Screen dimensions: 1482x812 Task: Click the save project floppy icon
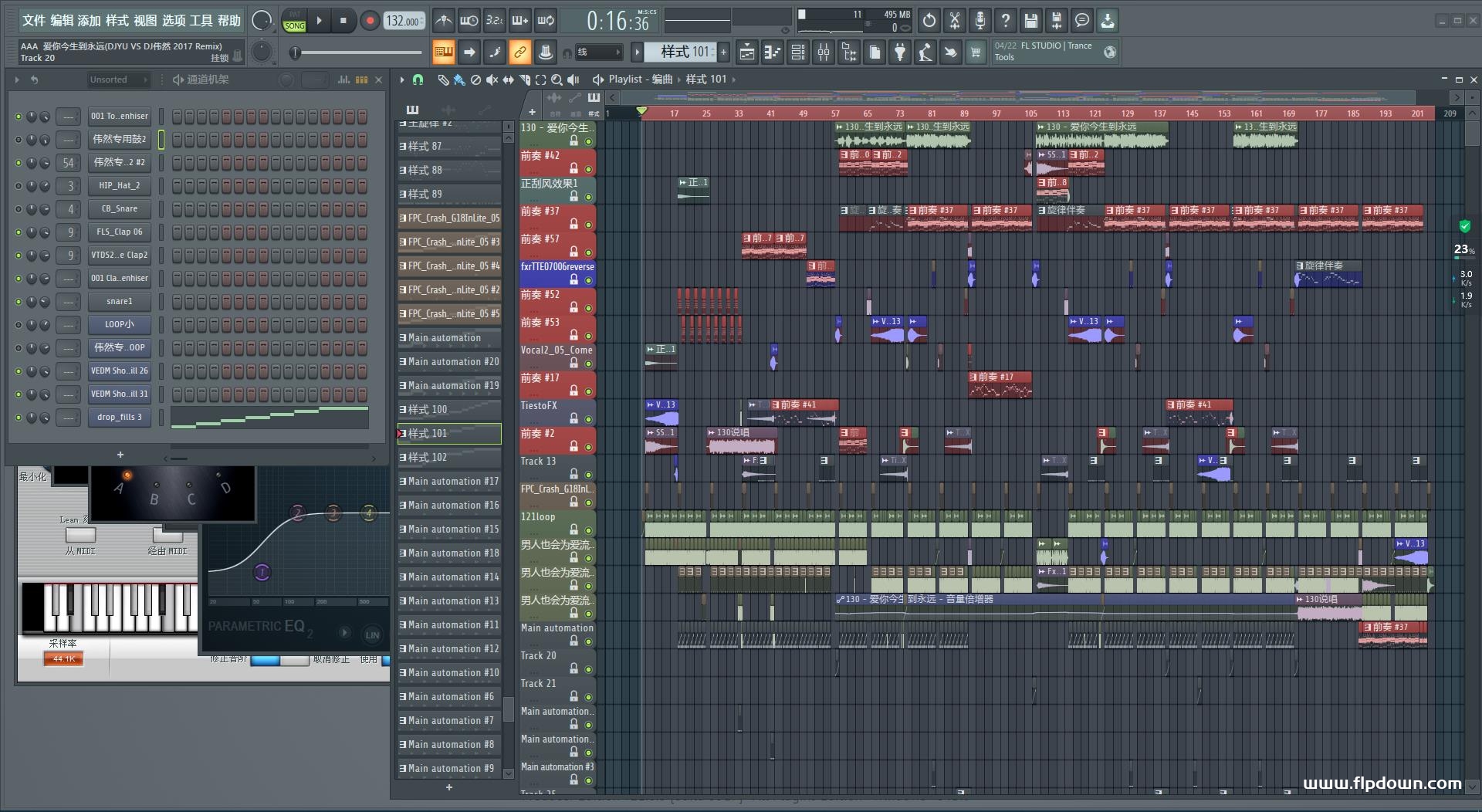(x=1031, y=21)
